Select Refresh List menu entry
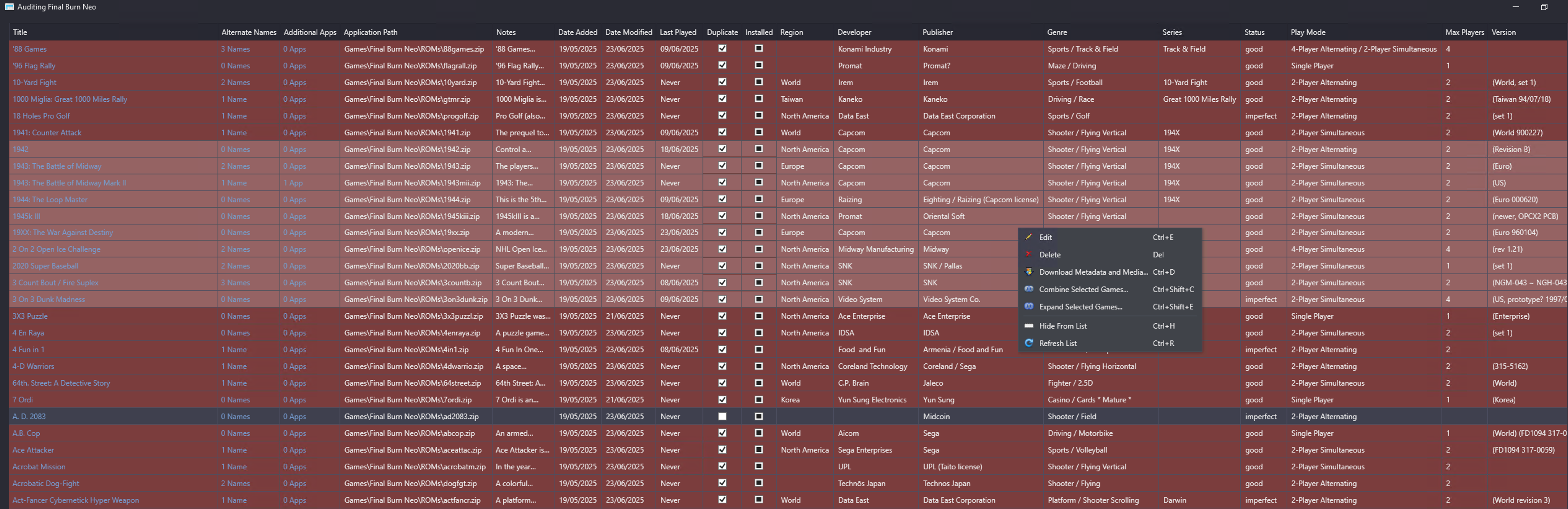 click(1110, 343)
